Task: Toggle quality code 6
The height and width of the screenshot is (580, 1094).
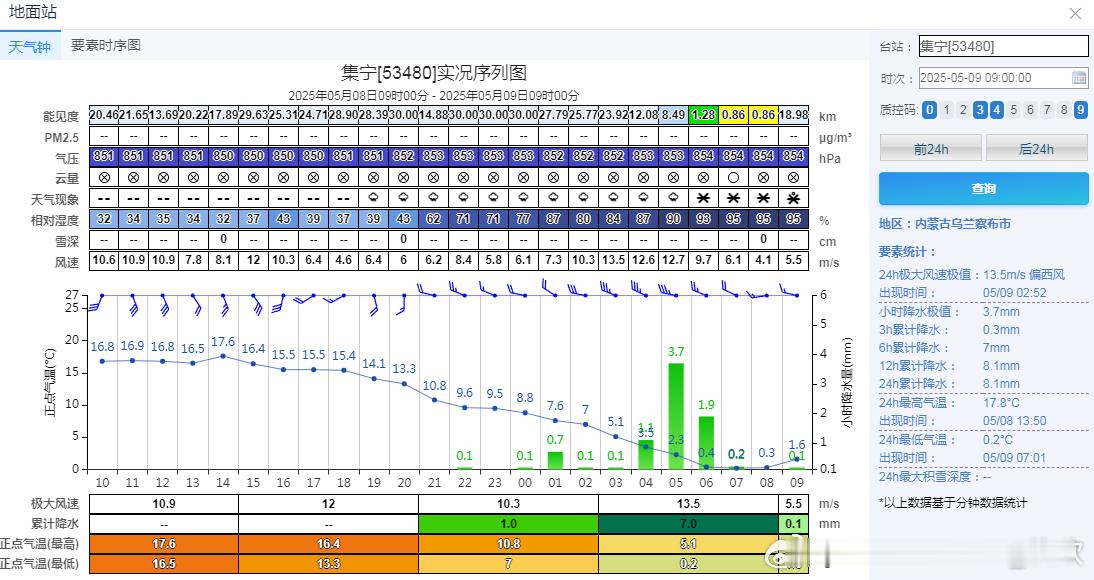Action: (1031, 110)
